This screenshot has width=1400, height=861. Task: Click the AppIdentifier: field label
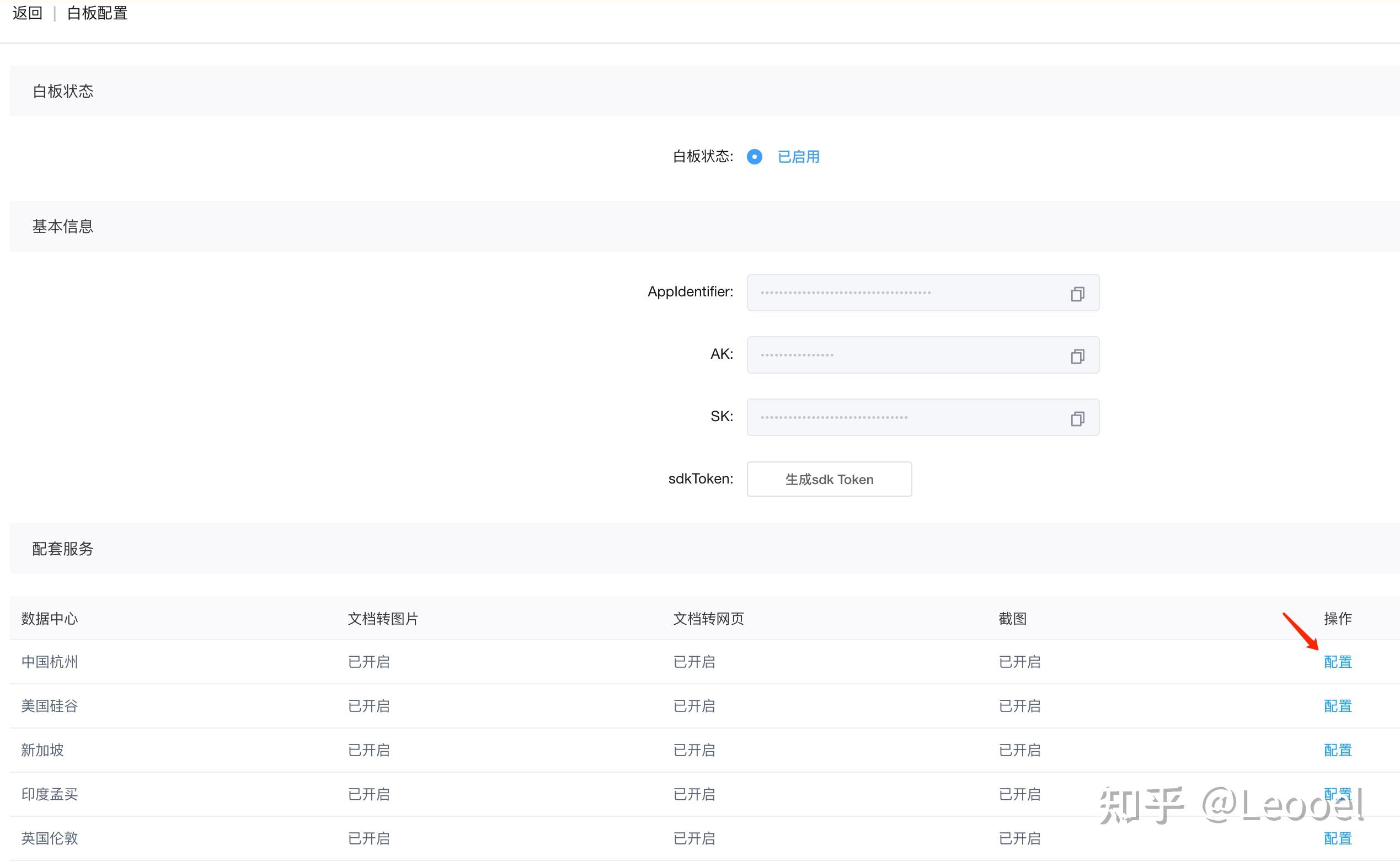(x=690, y=292)
